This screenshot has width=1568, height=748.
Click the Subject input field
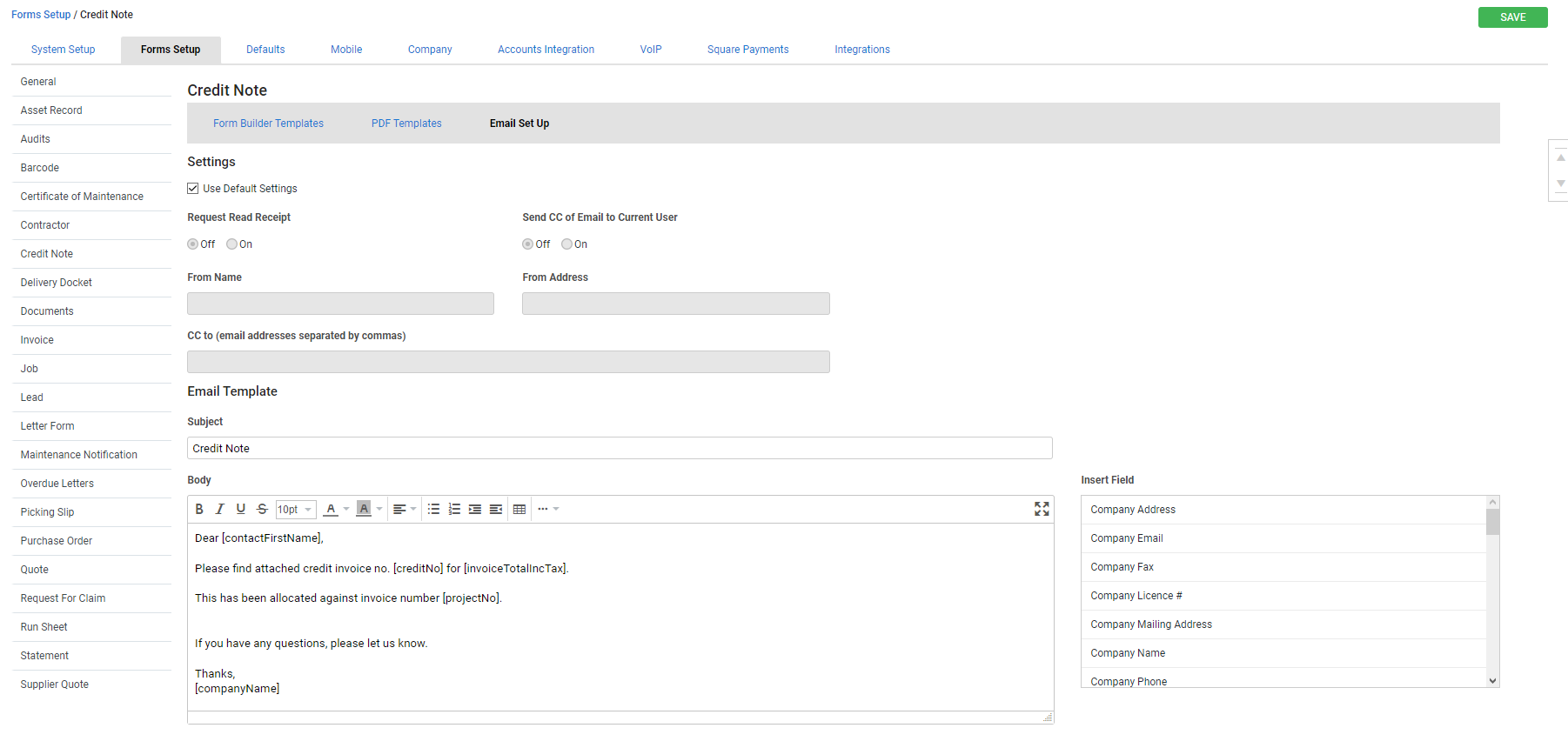tap(620, 448)
